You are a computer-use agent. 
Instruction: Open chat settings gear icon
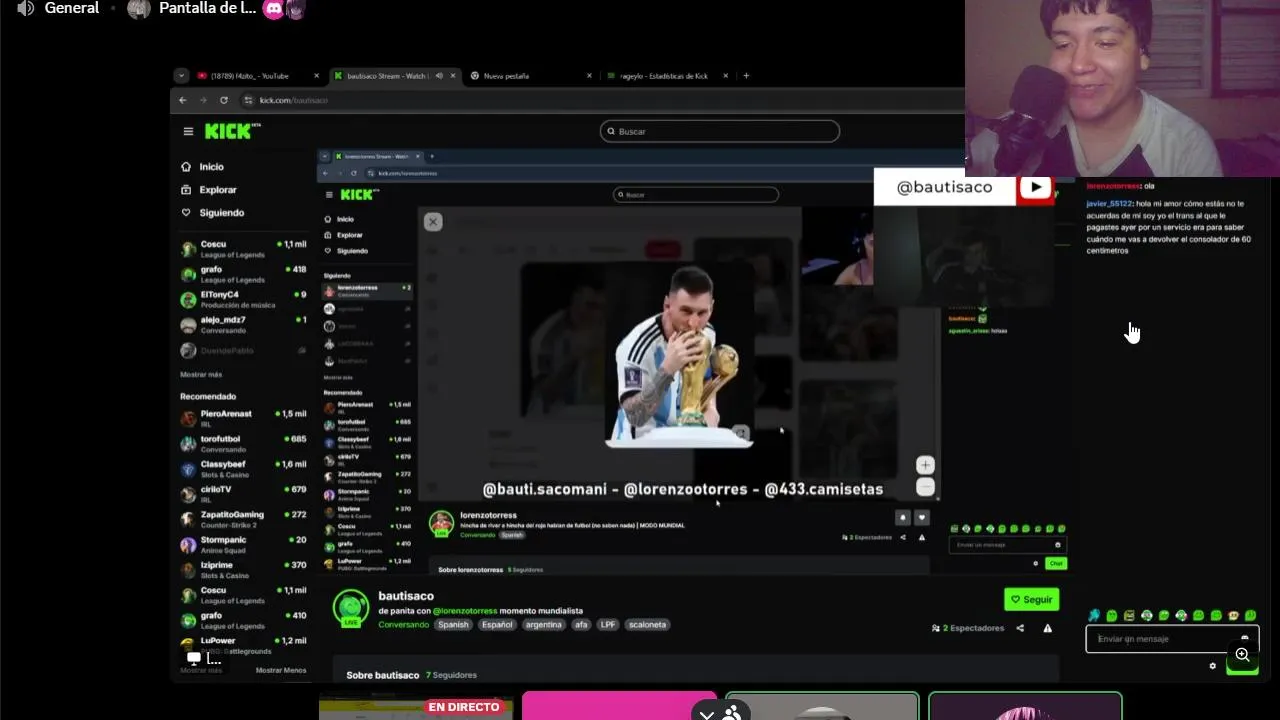coord(1213,666)
